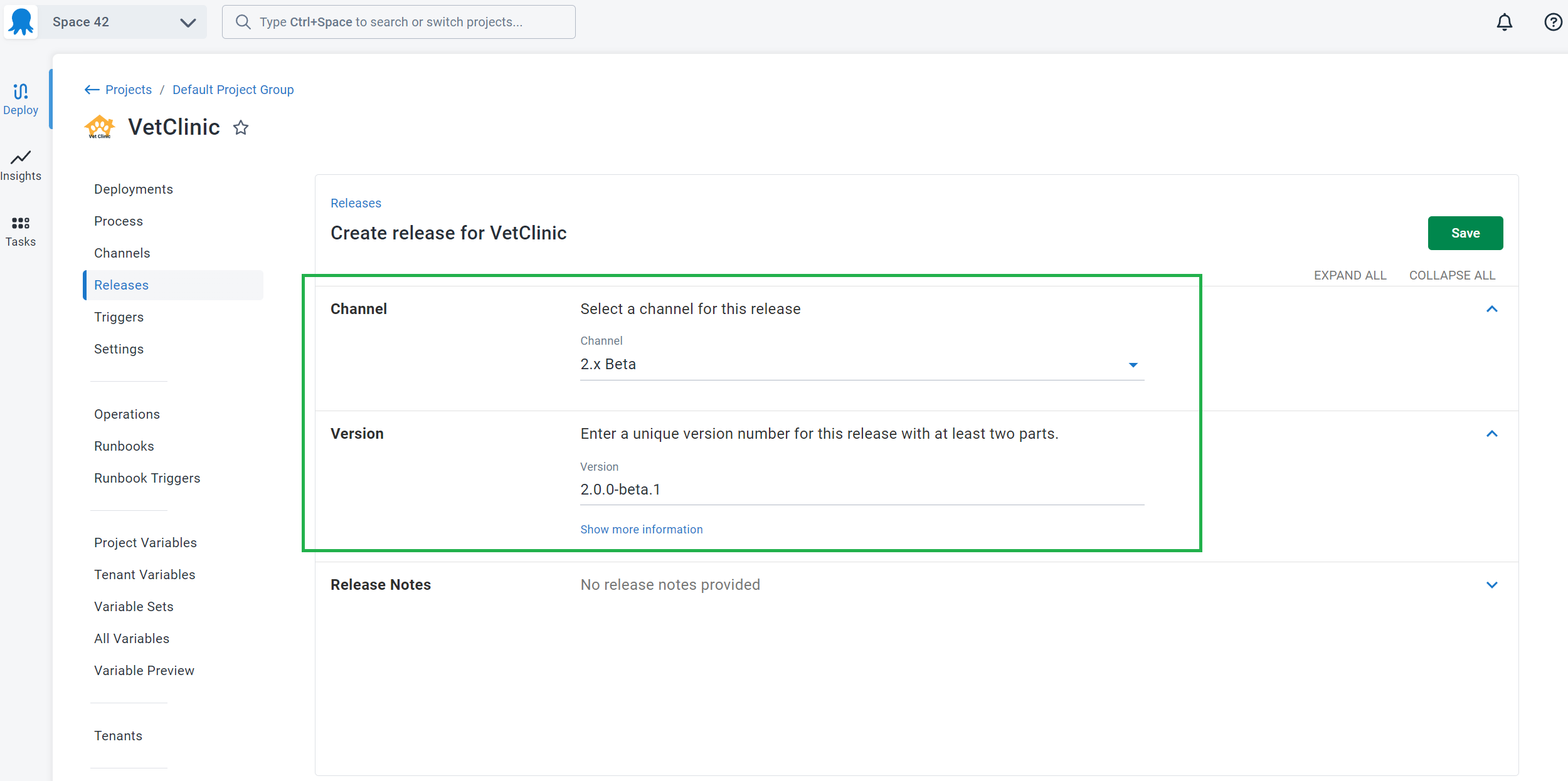The height and width of the screenshot is (781, 1568).
Task: Star the VetClinic project as favorite
Action: (241, 128)
